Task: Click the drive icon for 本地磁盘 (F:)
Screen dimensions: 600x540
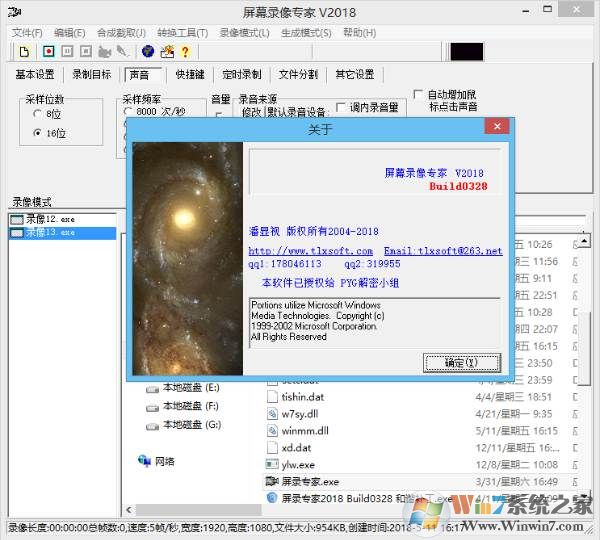Action: click(x=152, y=408)
